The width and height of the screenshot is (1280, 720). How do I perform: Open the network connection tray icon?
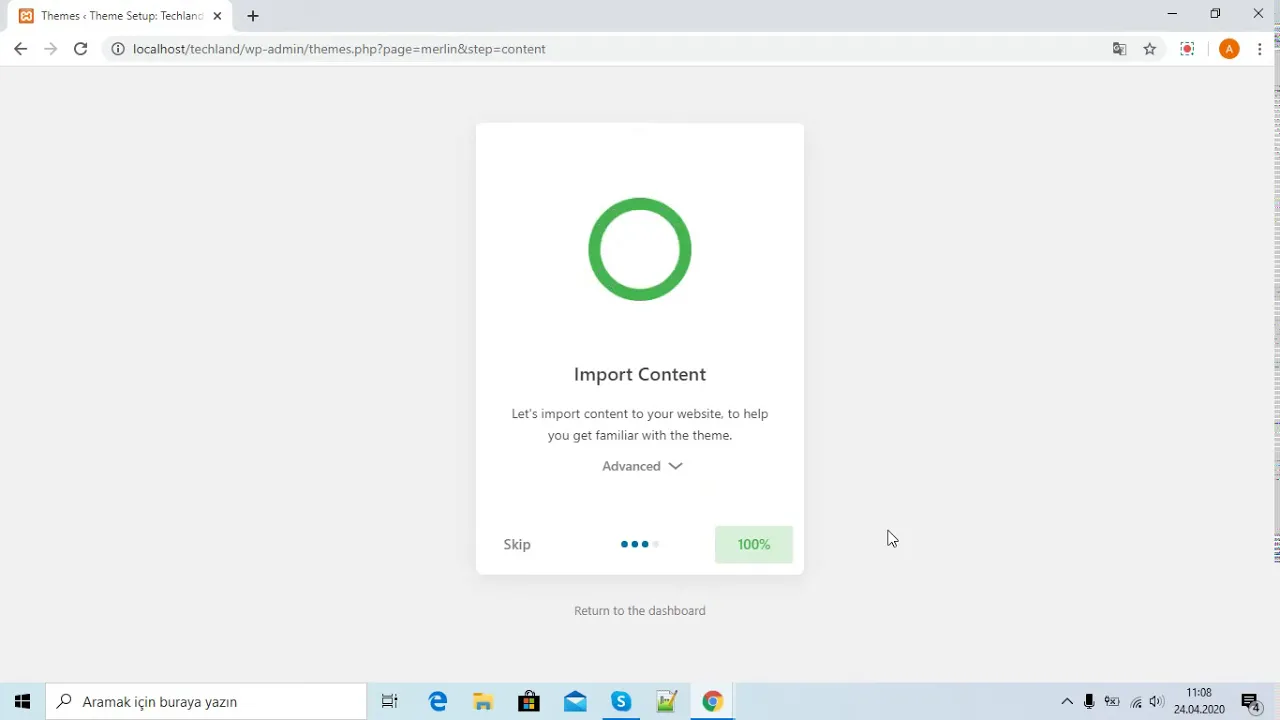pyautogui.click(x=1136, y=702)
